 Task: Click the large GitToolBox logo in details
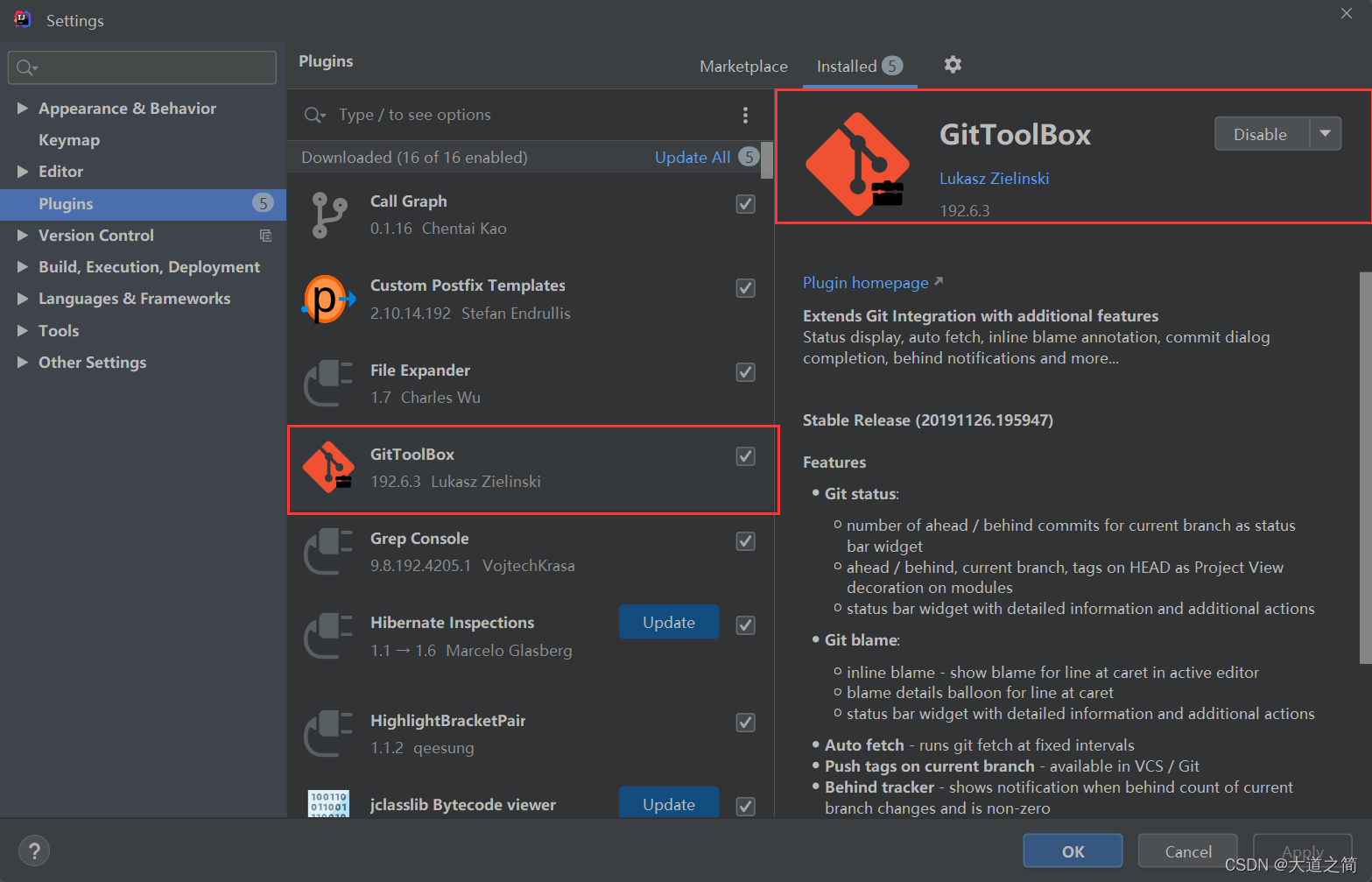[x=858, y=164]
